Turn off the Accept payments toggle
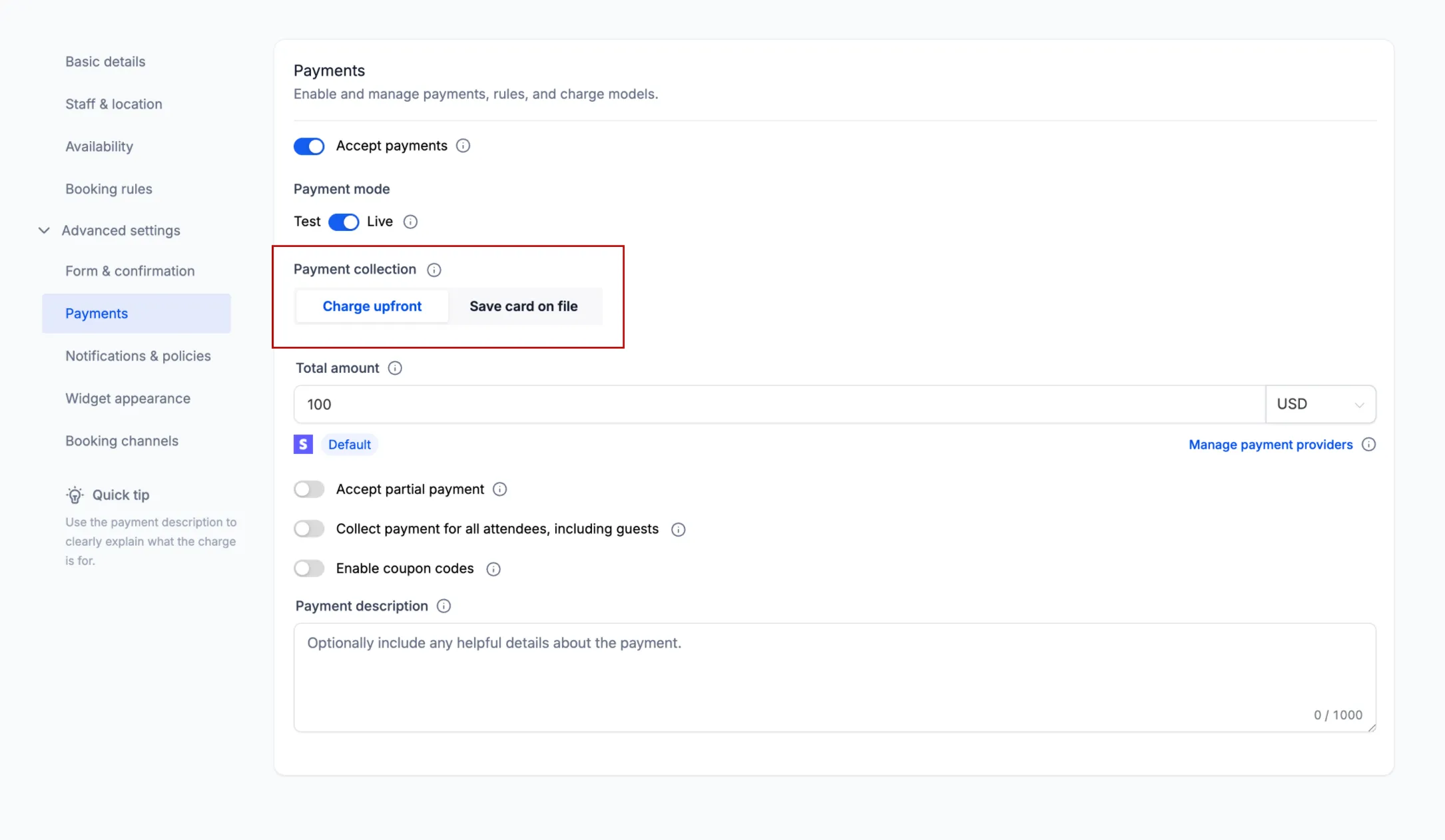Image resolution: width=1445 pixels, height=840 pixels. click(x=309, y=146)
